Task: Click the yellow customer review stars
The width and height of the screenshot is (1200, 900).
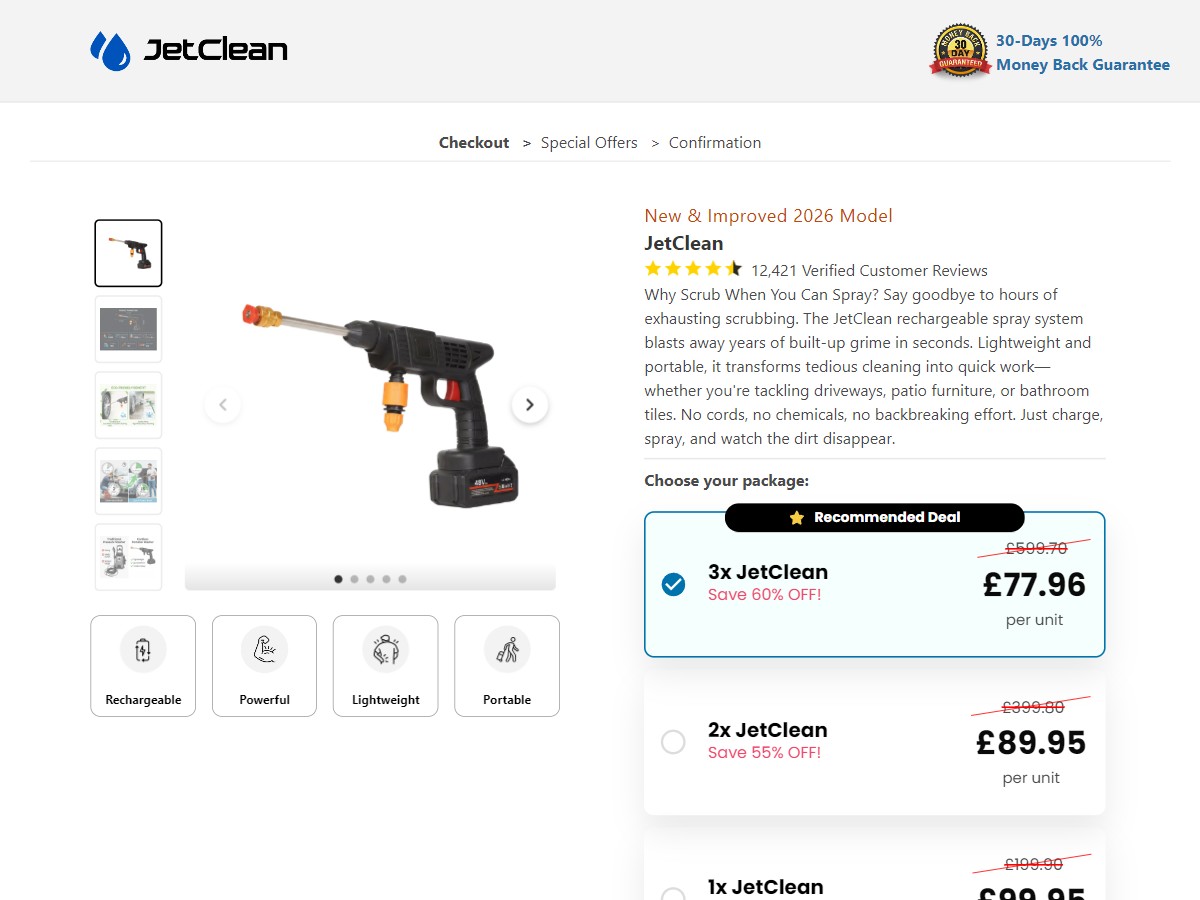Action: click(x=691, y=268)
